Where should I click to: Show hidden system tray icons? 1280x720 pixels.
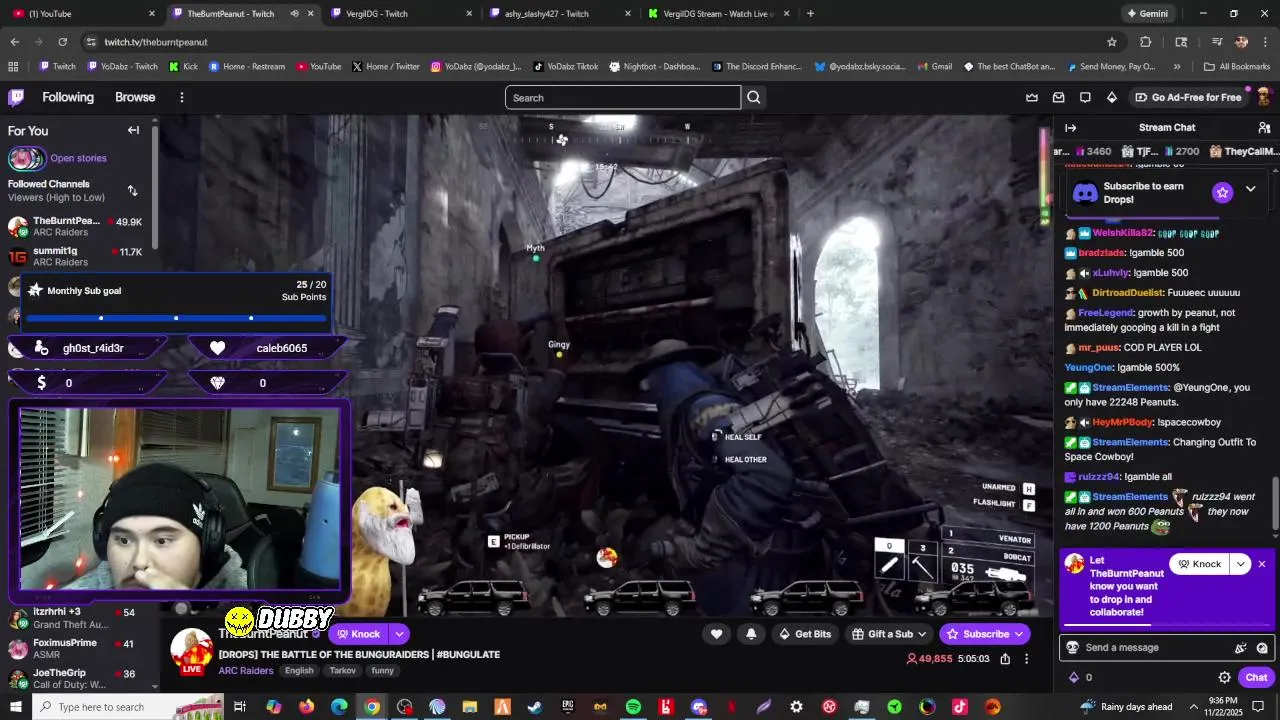click(x=1194, y=707)
